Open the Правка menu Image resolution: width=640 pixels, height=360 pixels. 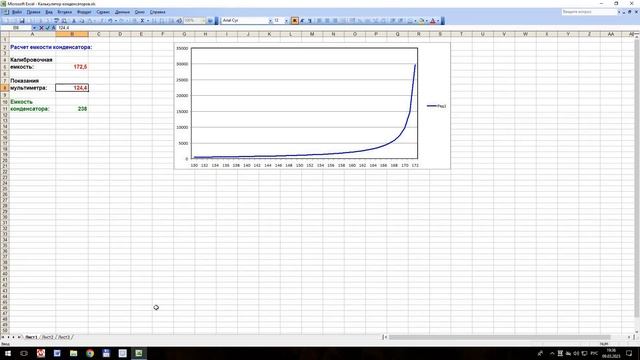(33, 12)
